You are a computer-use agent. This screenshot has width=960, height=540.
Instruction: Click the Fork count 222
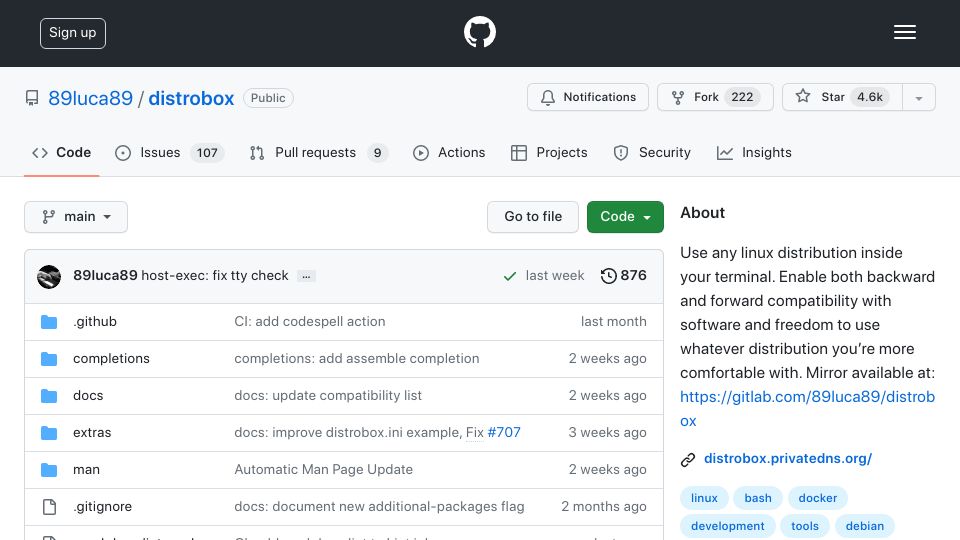pyautogui.click(x=742, y=97)
